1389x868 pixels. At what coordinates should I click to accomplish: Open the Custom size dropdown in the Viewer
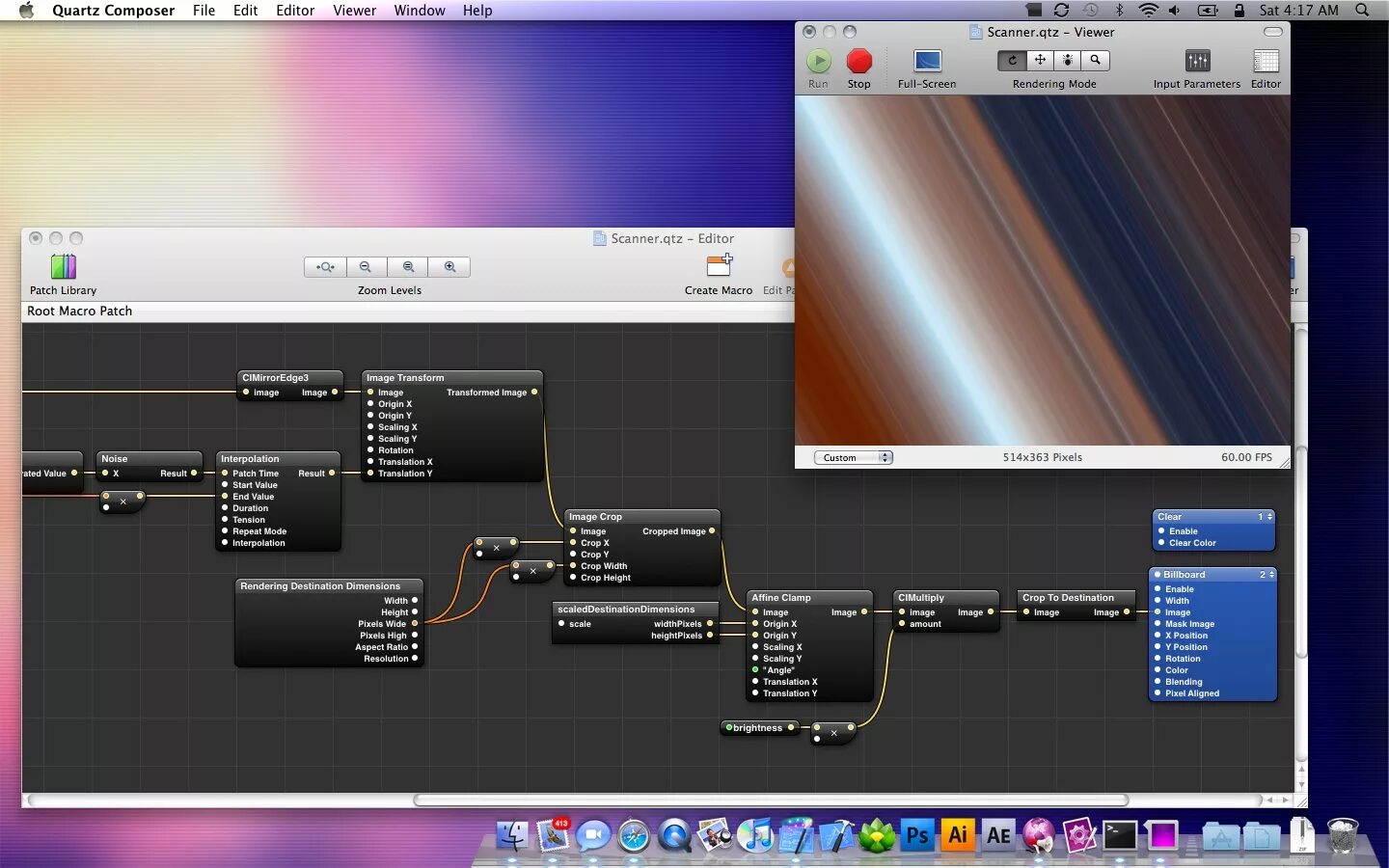pos(853,458)
